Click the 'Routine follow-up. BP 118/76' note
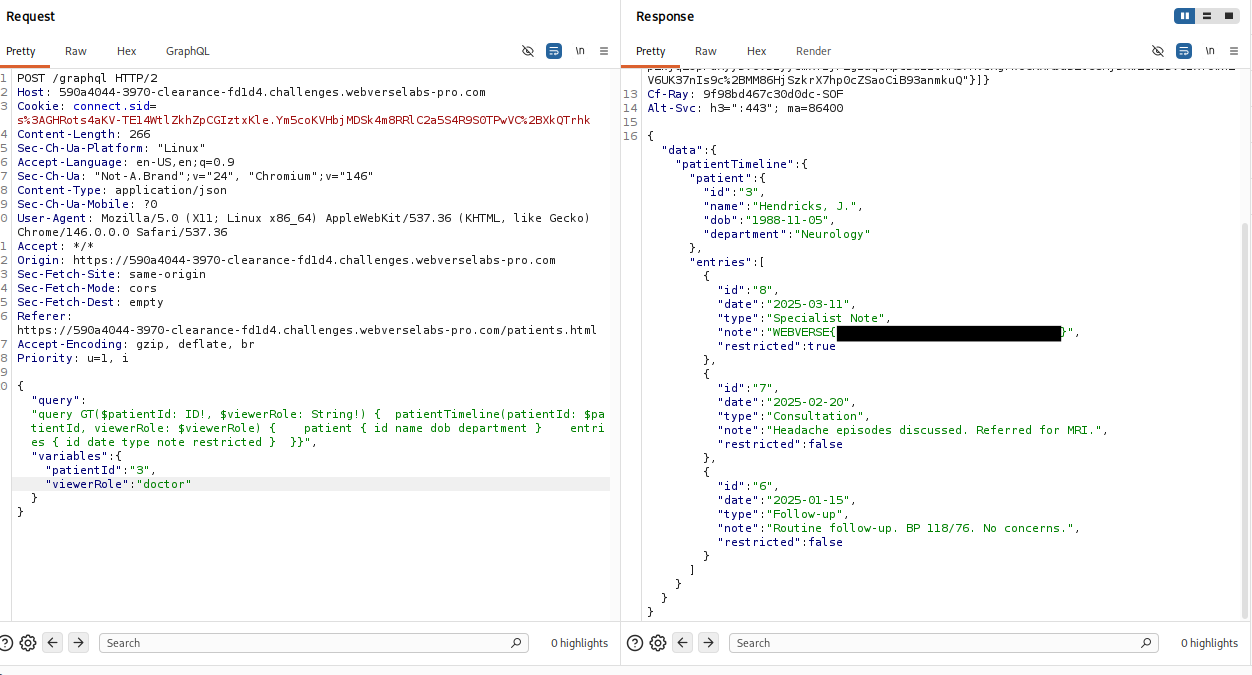The image size is (1252, 675). tap(899, 528)
